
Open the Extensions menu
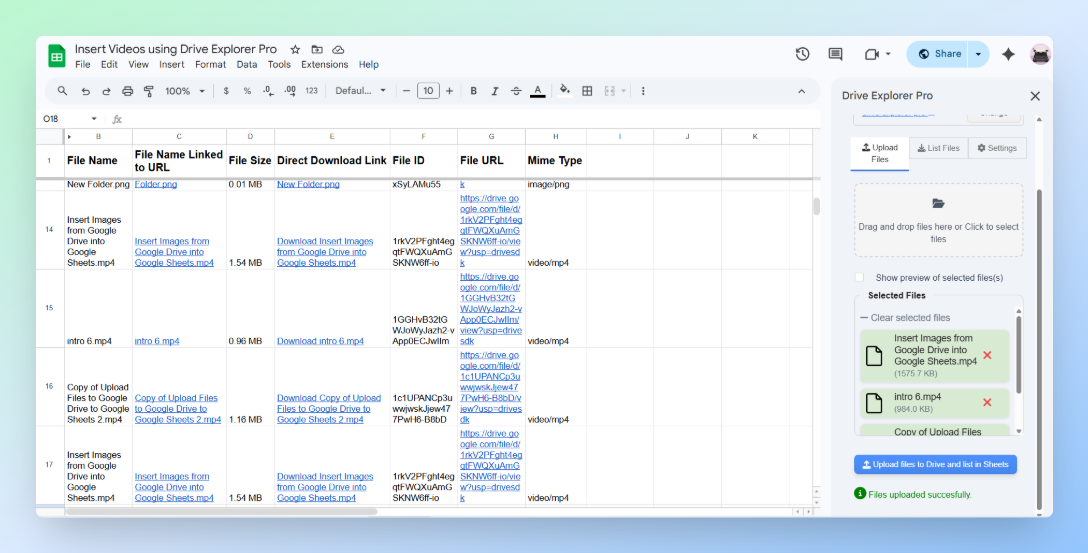[x=325, y=65]
